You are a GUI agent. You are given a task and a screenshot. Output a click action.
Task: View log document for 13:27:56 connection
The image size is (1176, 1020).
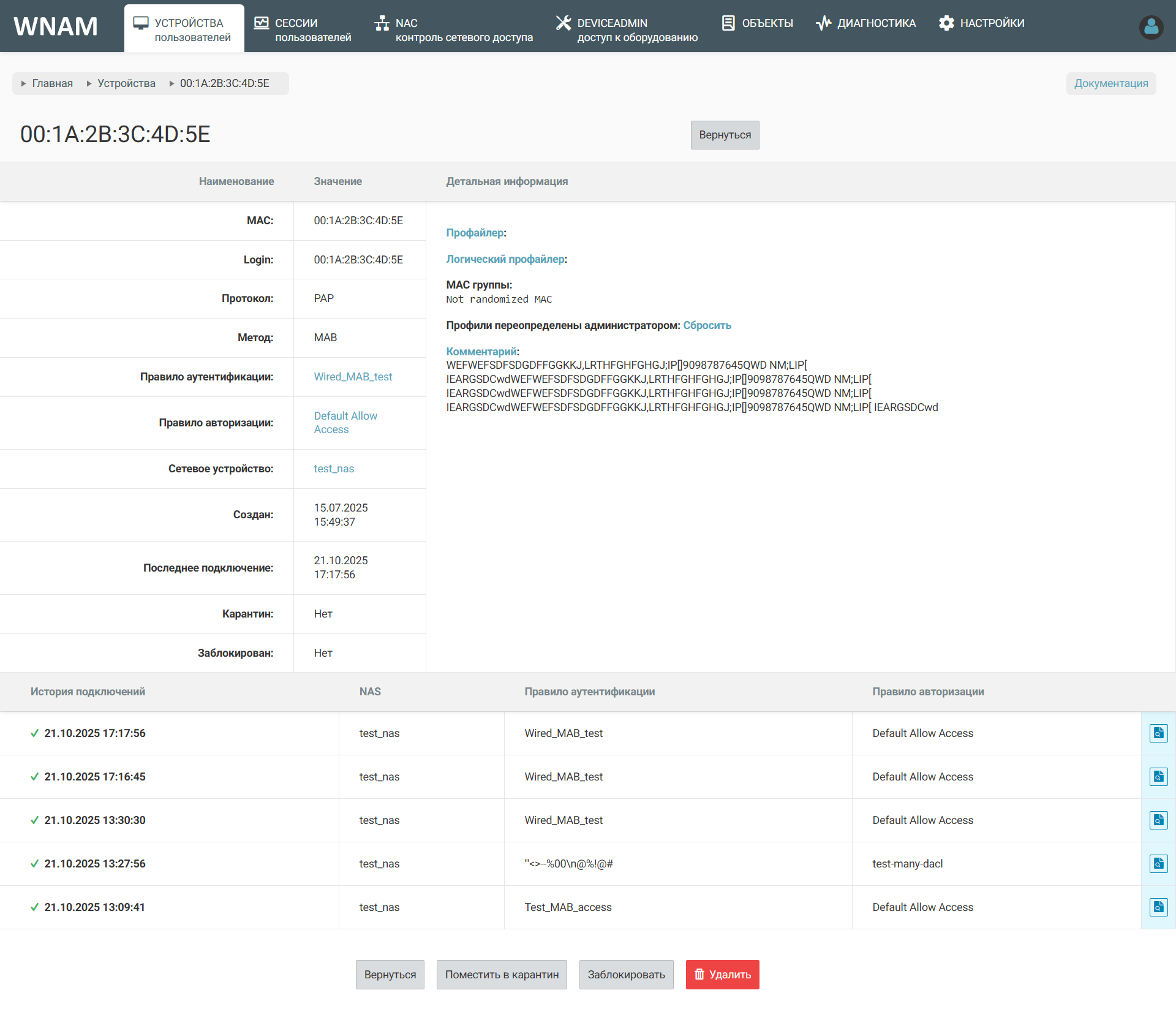[x=1158, y=864]
